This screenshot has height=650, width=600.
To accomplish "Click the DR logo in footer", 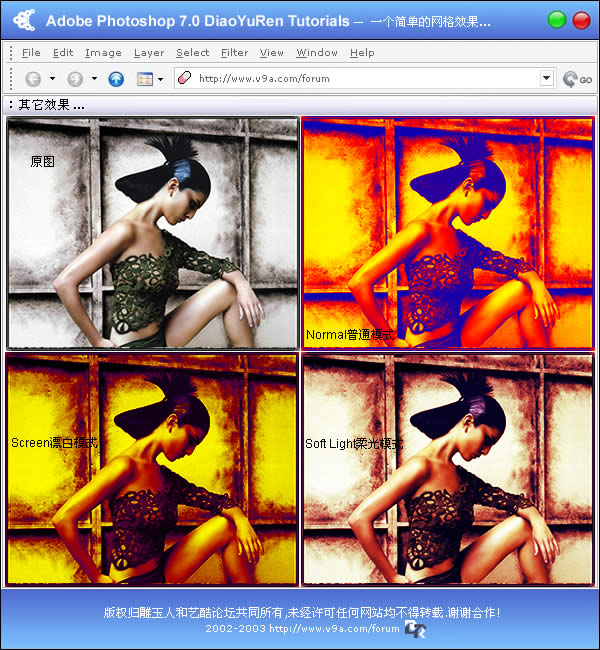I will click(415, 628).
